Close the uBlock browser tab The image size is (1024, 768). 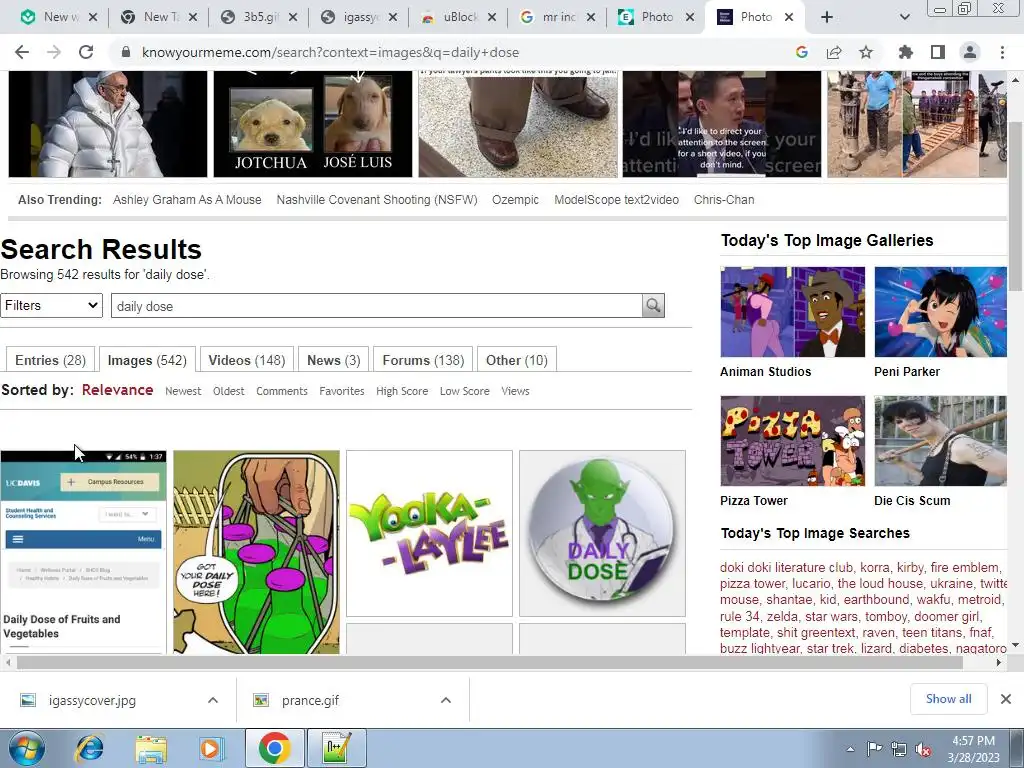pos(492,18)
